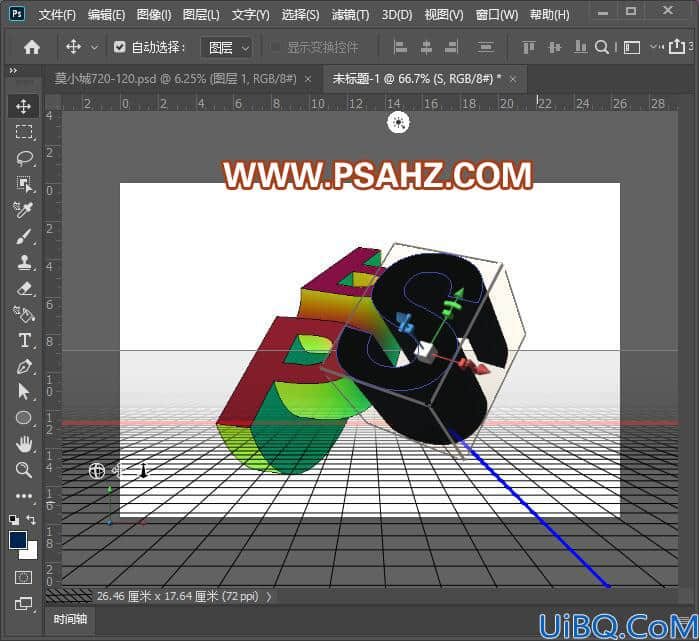The width and height of the screenshot is (699, 641).
Task: Open the 帮助(H) menu
Action: pyautogui.click(x=549, y=15)
